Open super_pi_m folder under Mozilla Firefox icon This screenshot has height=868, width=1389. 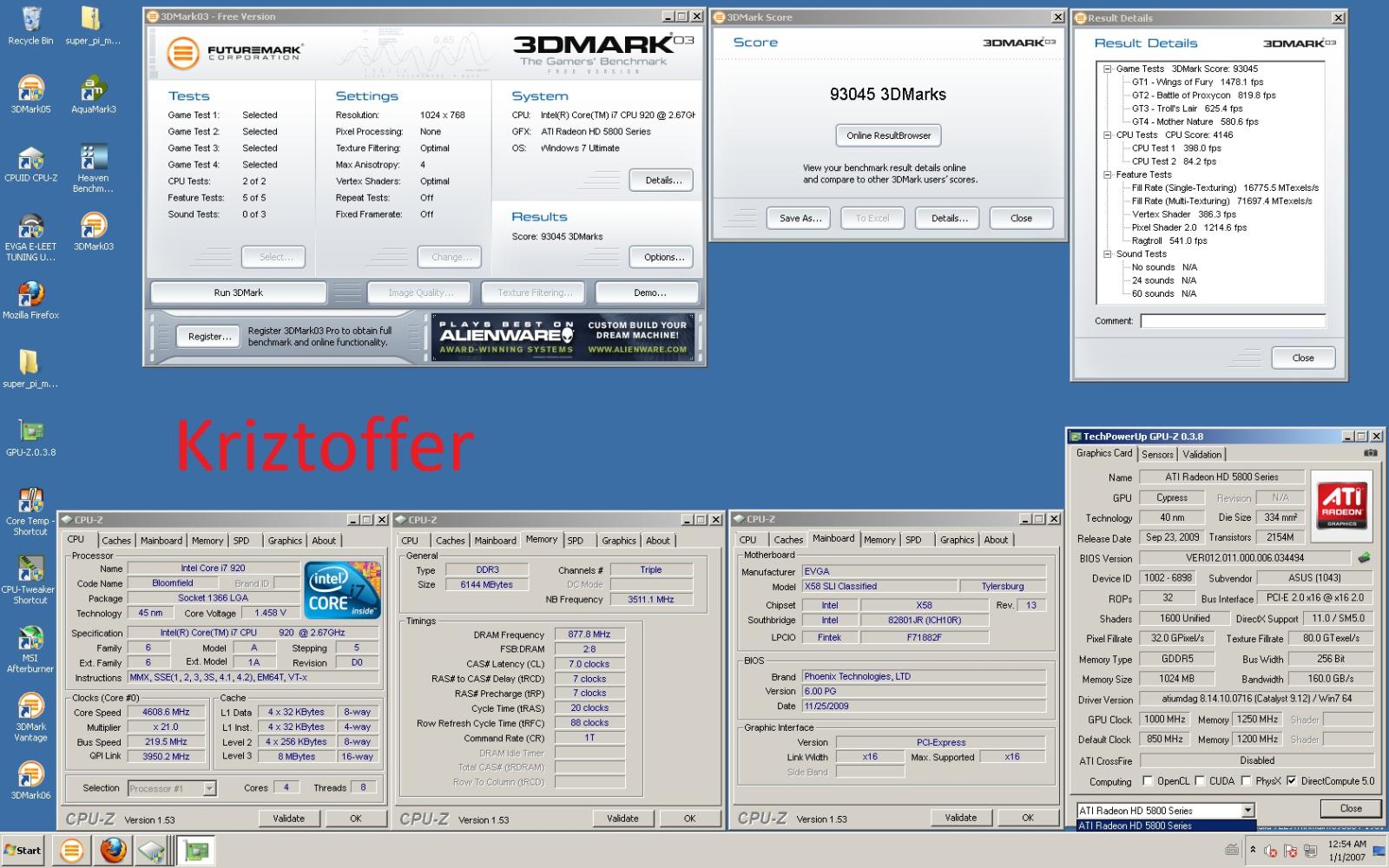[30, 368]
